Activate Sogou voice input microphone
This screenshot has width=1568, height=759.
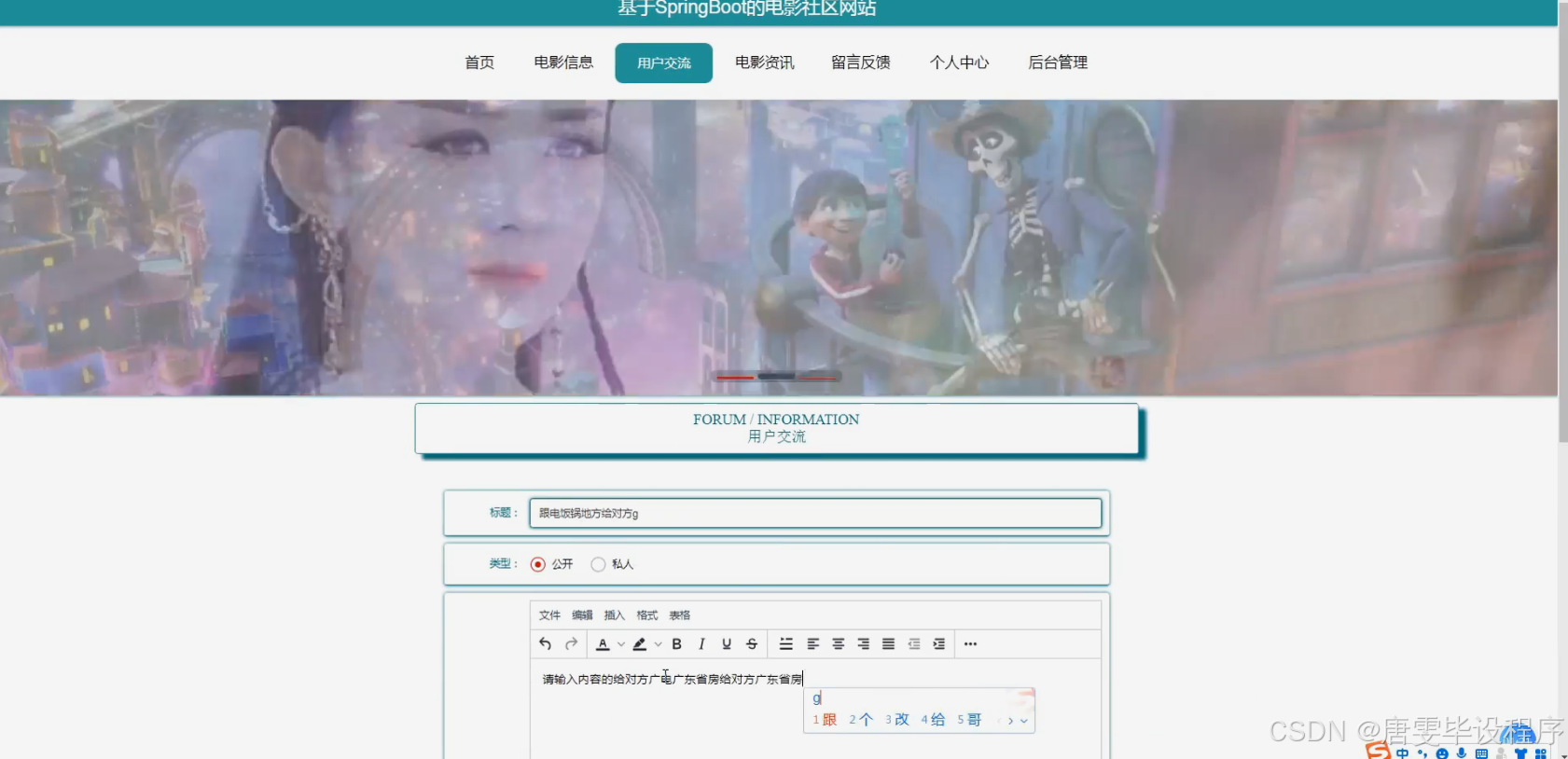1462,753
